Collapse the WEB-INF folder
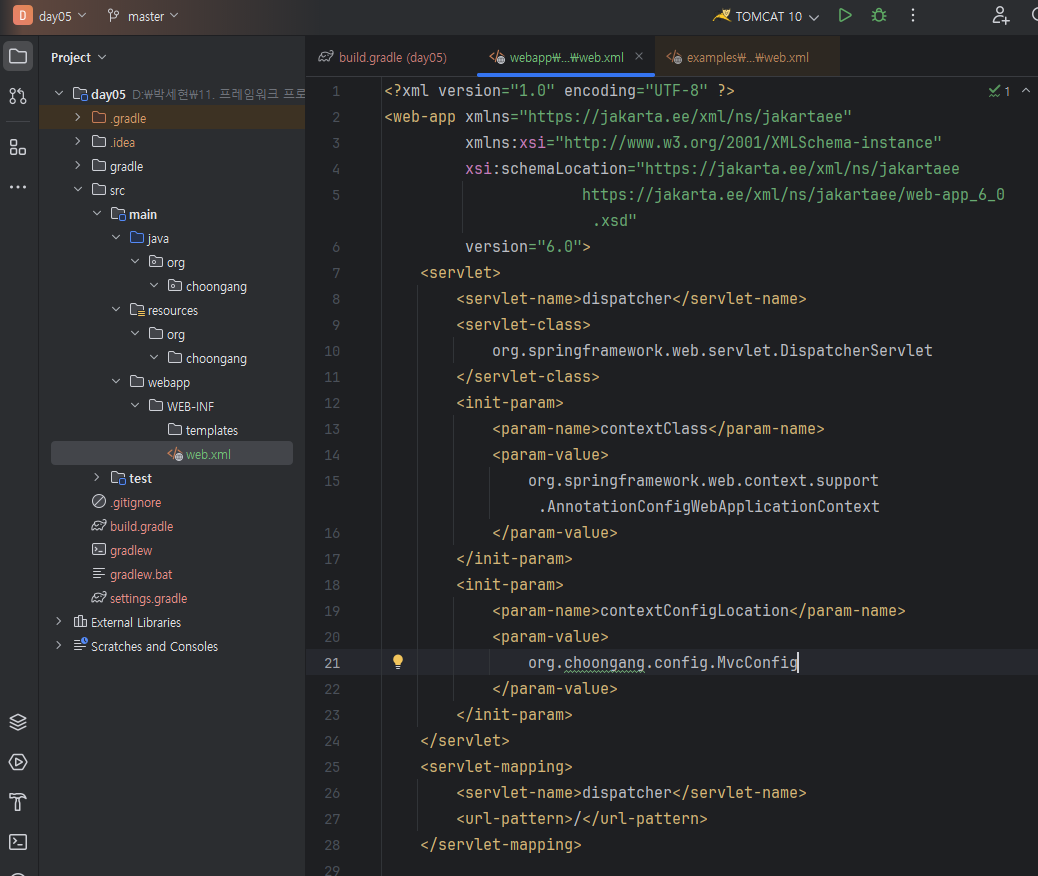 click(135, 406)
